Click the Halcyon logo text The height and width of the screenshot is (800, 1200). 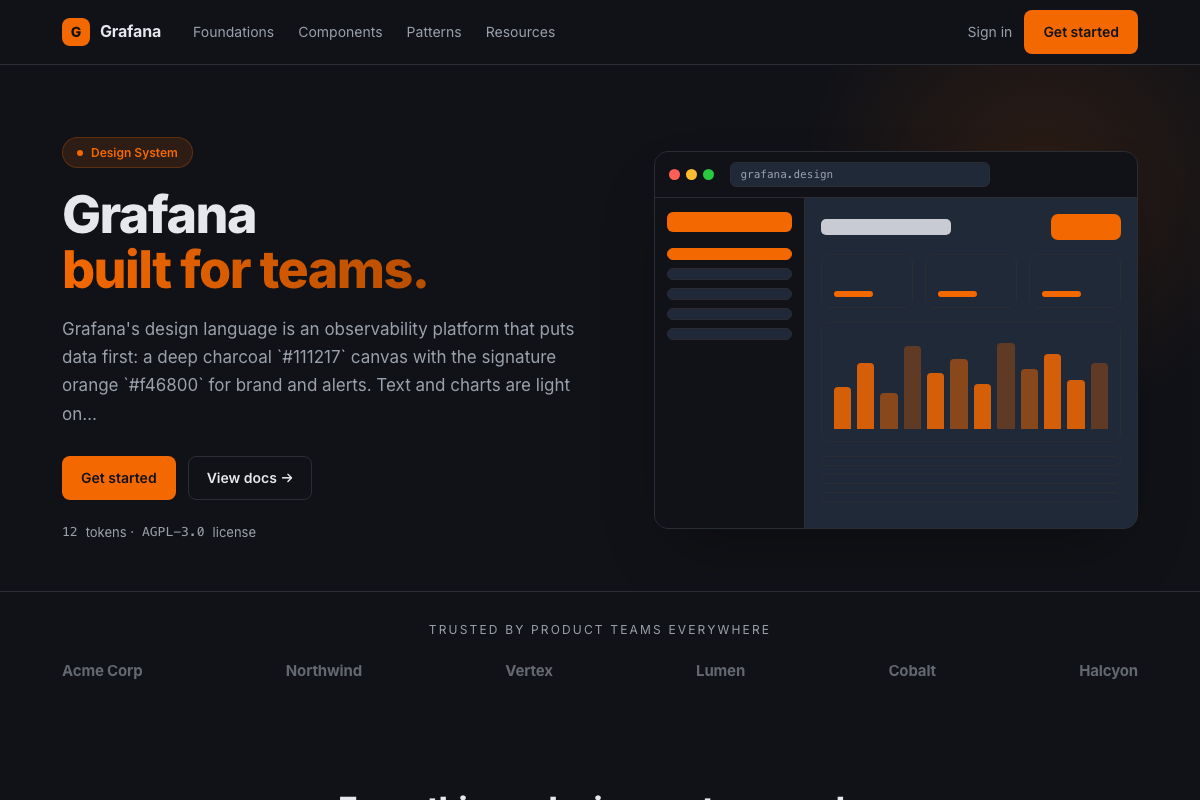coord(1108,671)
